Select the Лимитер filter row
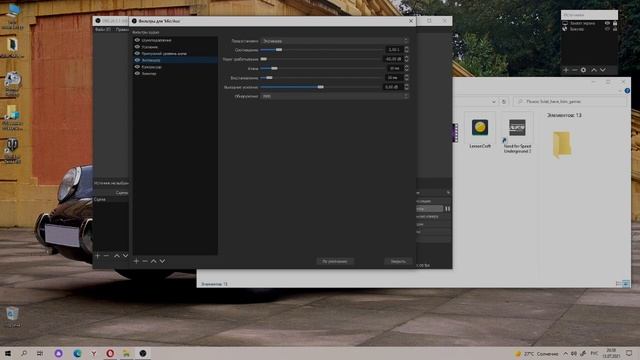 pos(175,73)
